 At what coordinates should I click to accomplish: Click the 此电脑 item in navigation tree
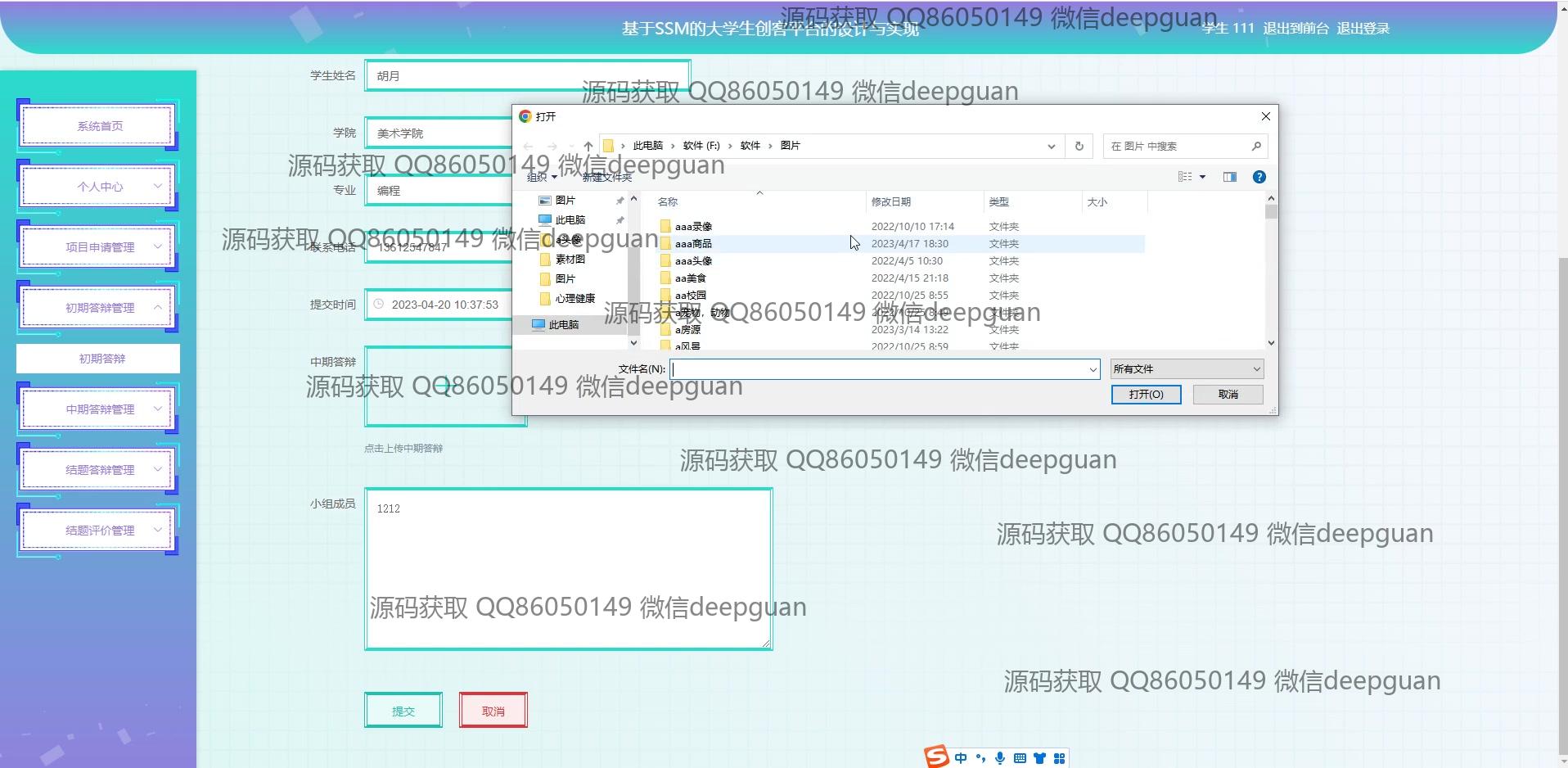tap(563, 325)
